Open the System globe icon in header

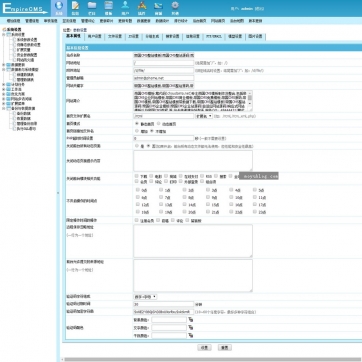pyautogui.click(x=59, y=7)
